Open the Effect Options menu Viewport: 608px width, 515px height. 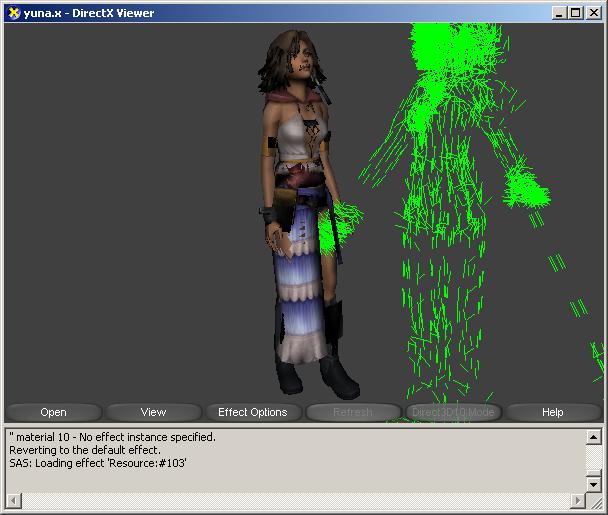252,412
